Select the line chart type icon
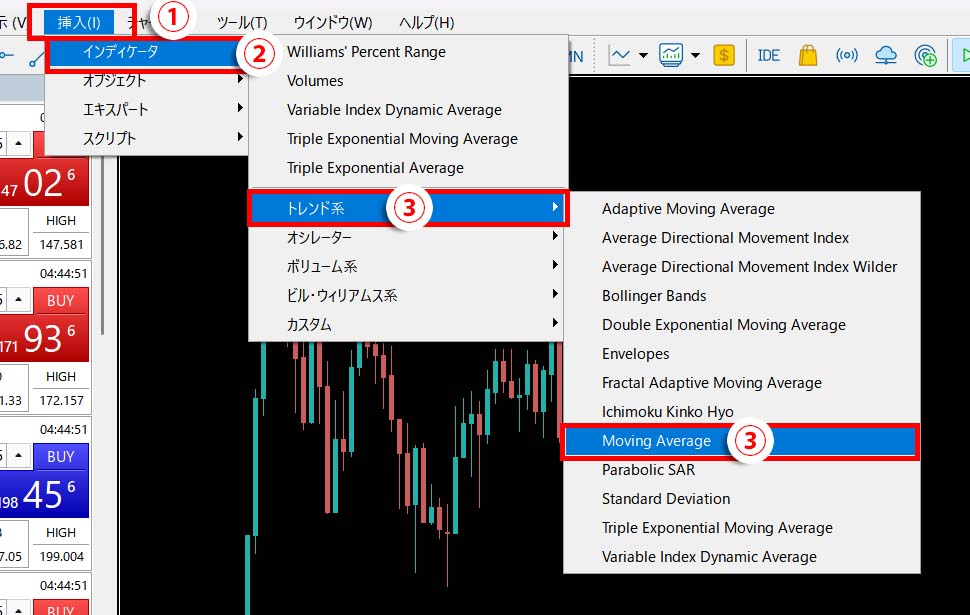The width and height of the screenshot is (970, 615). tap(619, 56)
